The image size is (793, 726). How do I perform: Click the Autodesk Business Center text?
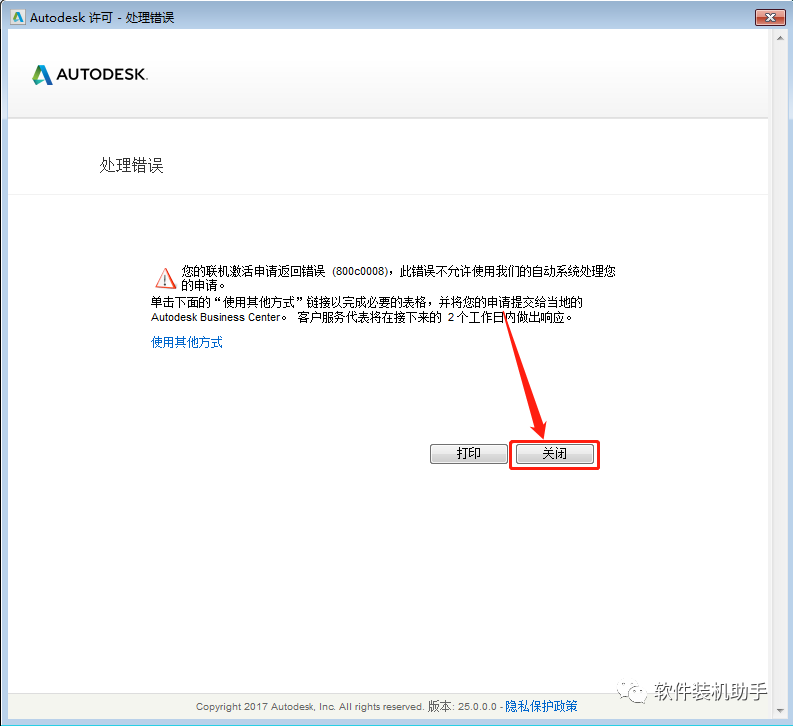[x=216, y=317]
